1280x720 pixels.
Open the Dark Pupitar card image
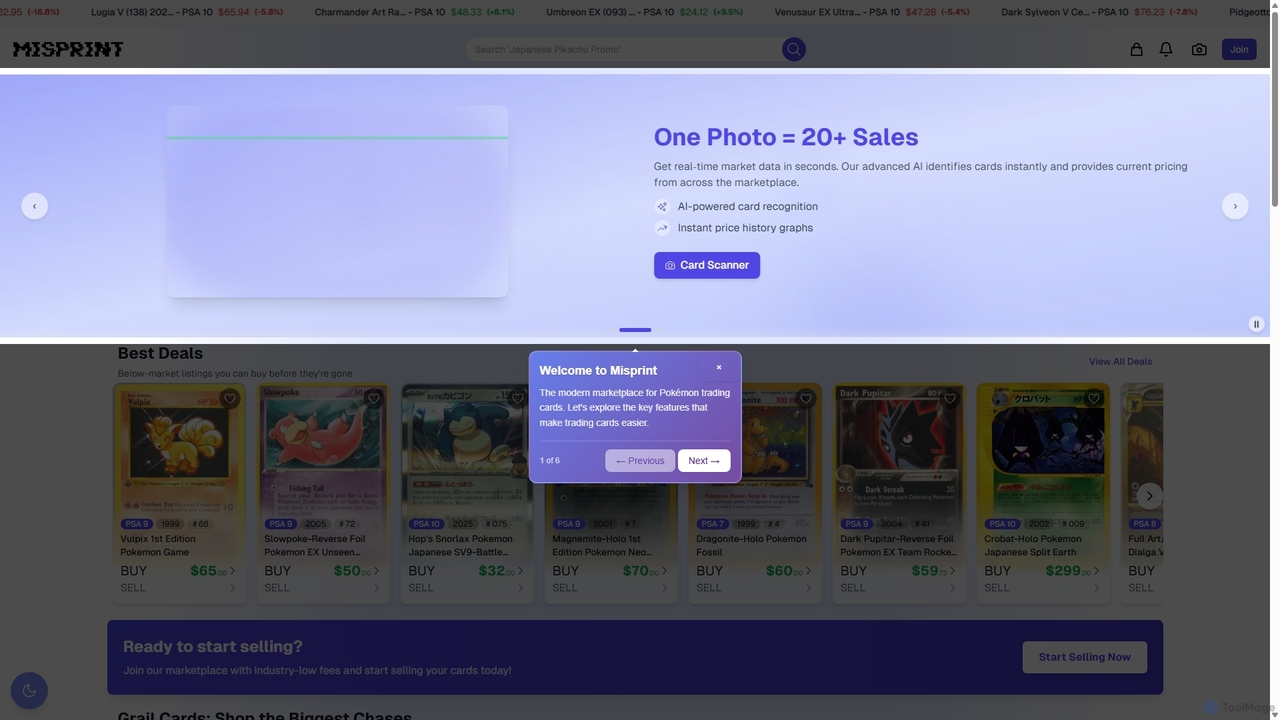[899, 450]
